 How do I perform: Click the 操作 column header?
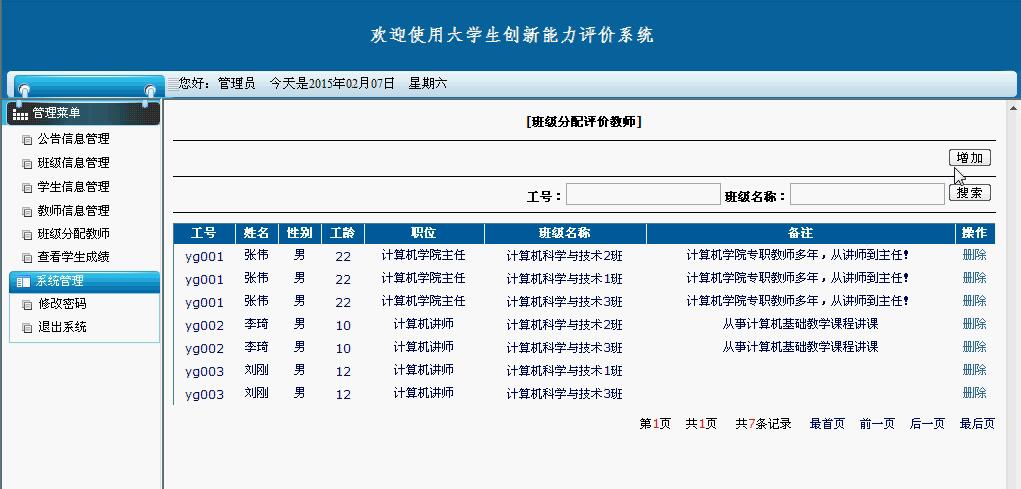click(x=975, y=233)
